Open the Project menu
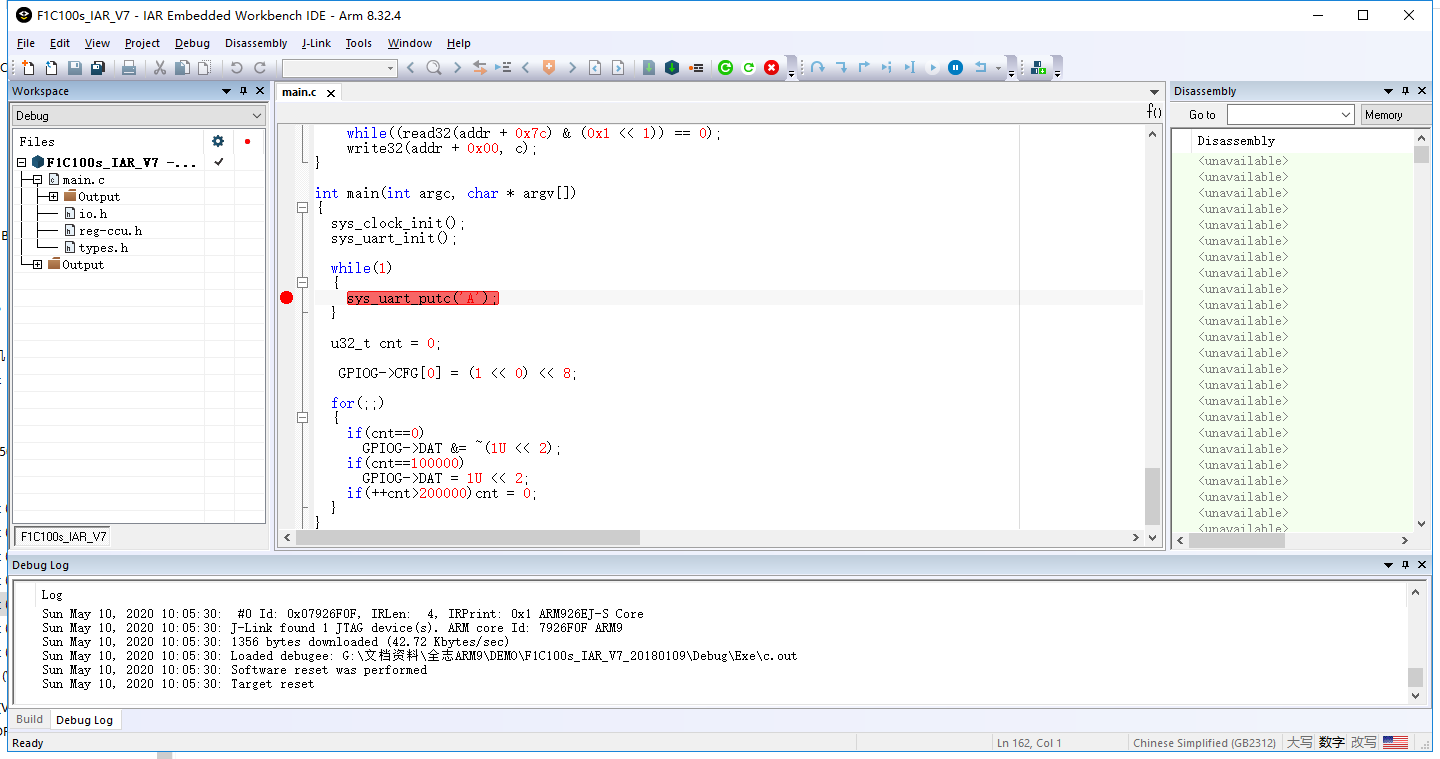The height and width of the screenshot is (759, 1440). 142,43
